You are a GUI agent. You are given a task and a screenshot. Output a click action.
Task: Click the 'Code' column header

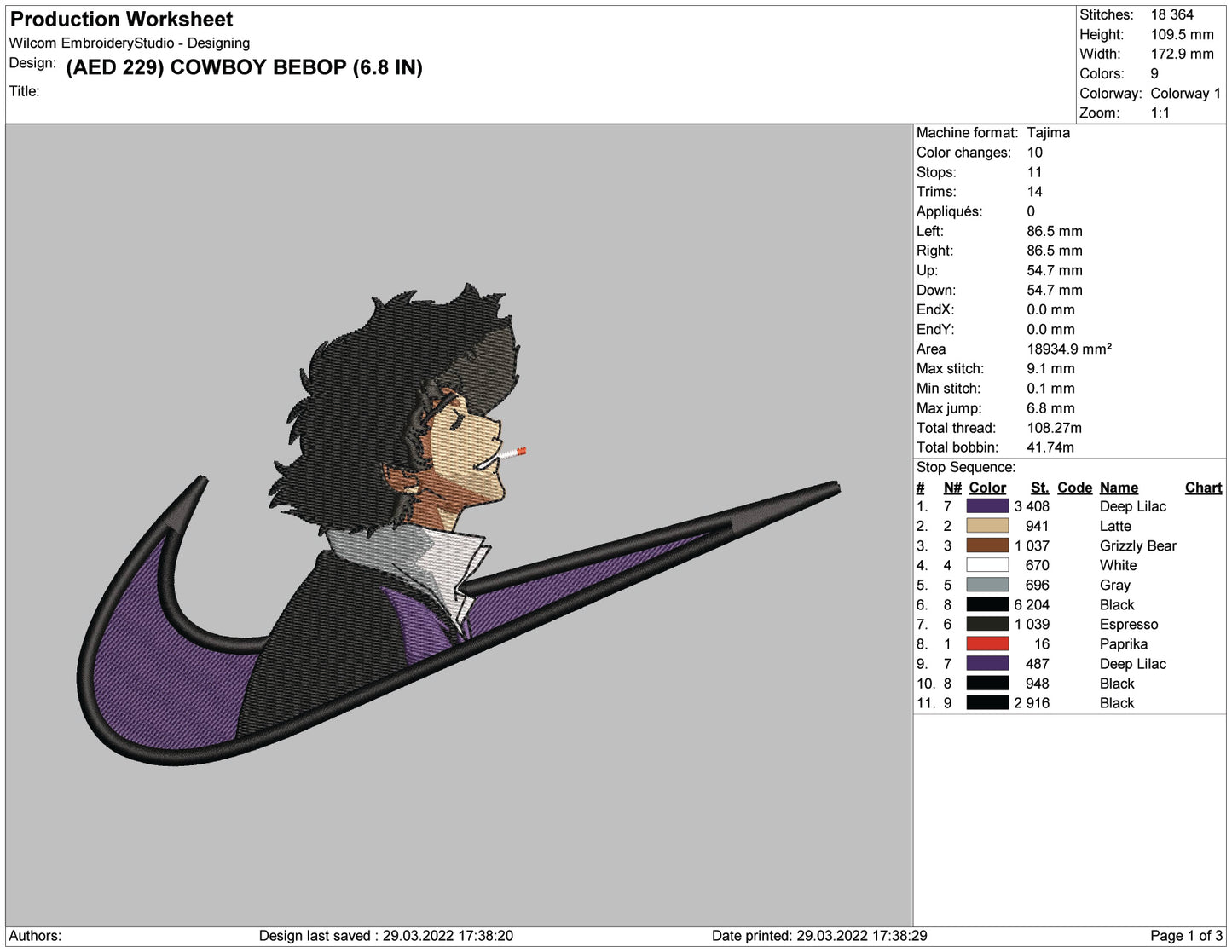click(1074, 488)
